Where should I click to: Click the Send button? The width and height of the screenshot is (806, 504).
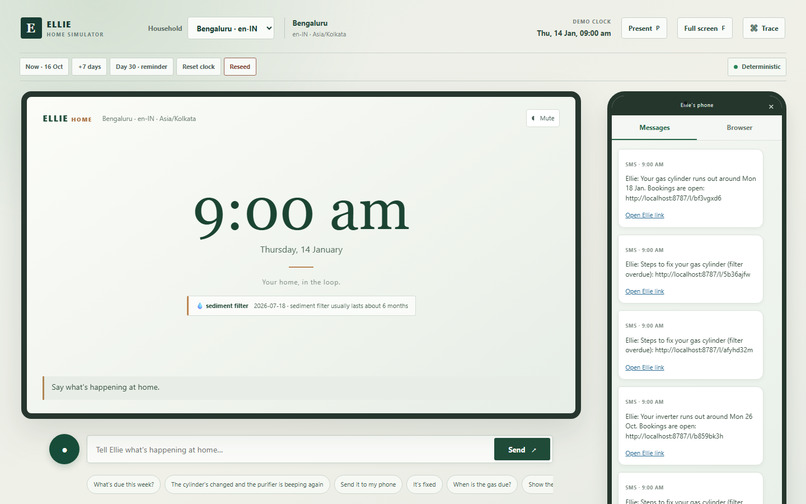[522, 449]
